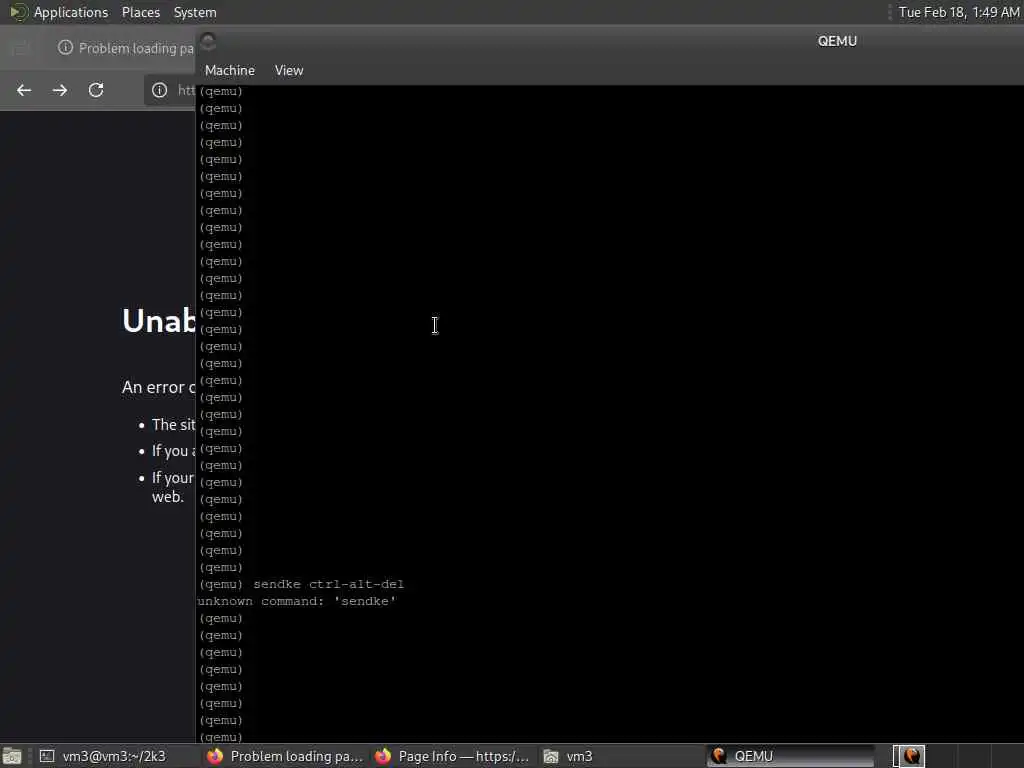Click the QEMU title bar text
The height and width of the screenshot is (768, 1024).
coord(837,41)
